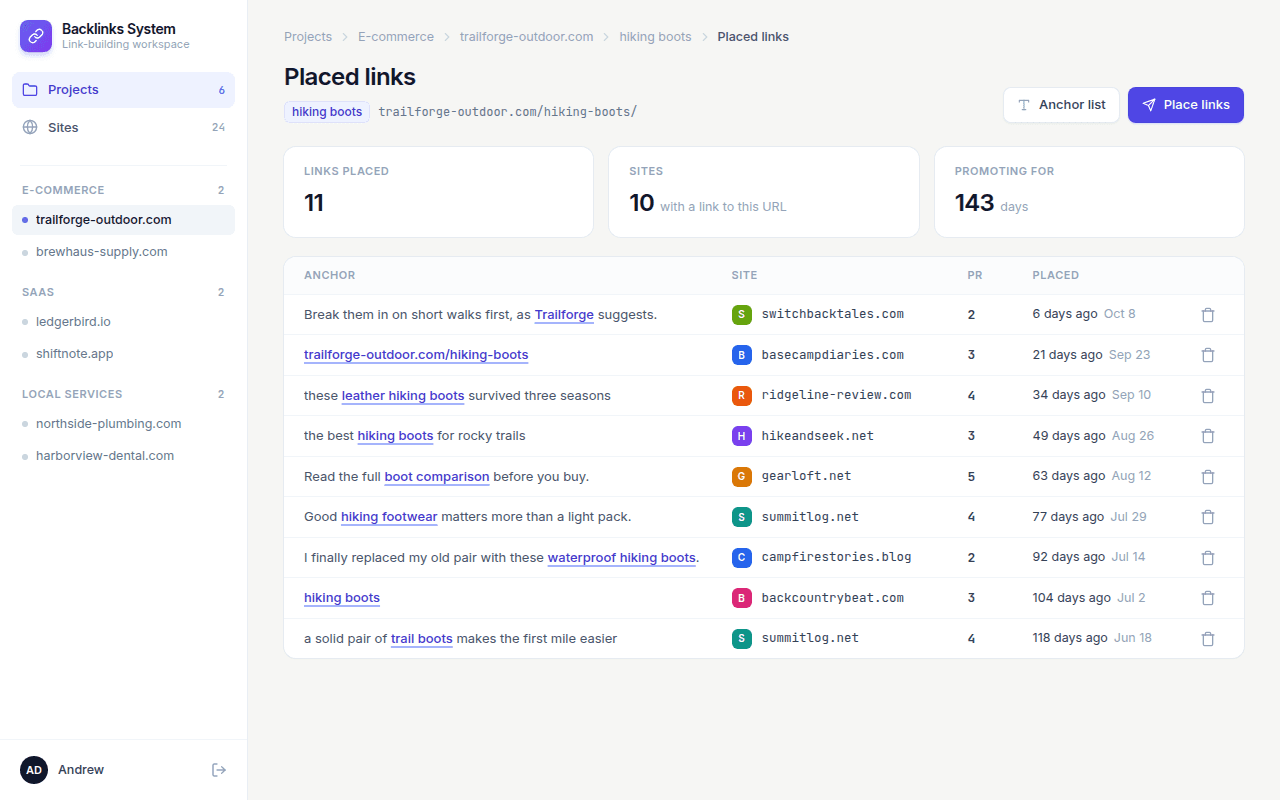Delete the hikeandseek.net link row

(1207, 436)
